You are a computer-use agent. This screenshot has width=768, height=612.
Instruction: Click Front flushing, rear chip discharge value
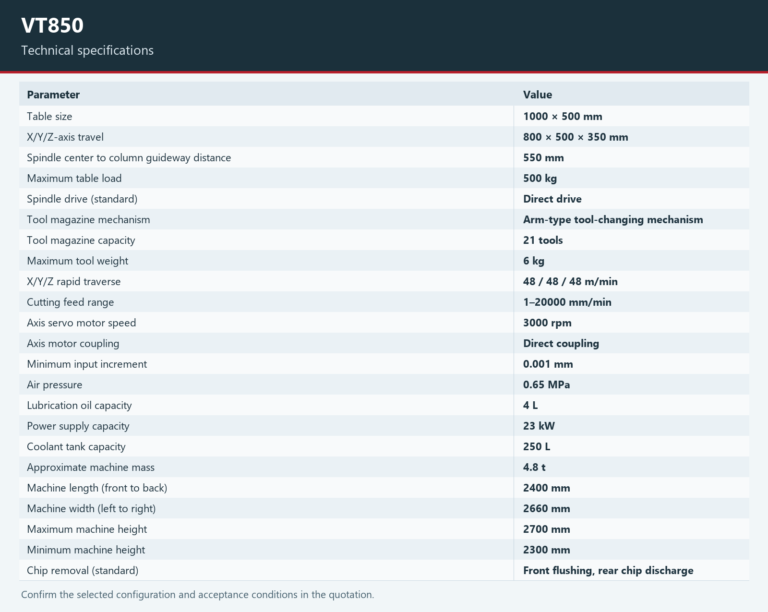608,570
